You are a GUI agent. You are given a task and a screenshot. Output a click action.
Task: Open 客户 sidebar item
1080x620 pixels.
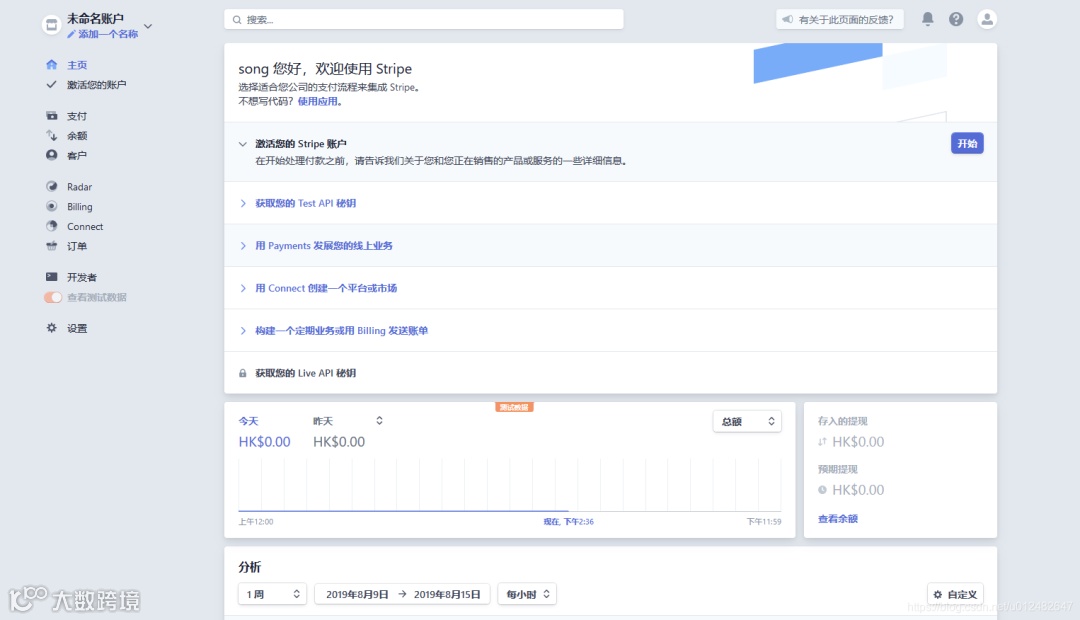pyautogui.click(x=76, y=156)
